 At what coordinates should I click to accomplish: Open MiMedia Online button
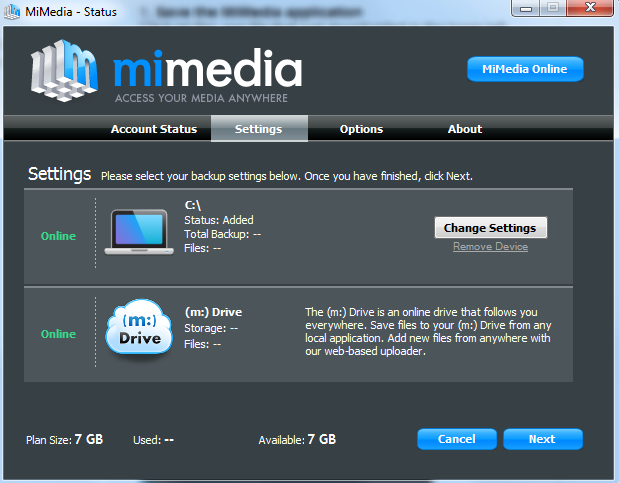(525, 69)
